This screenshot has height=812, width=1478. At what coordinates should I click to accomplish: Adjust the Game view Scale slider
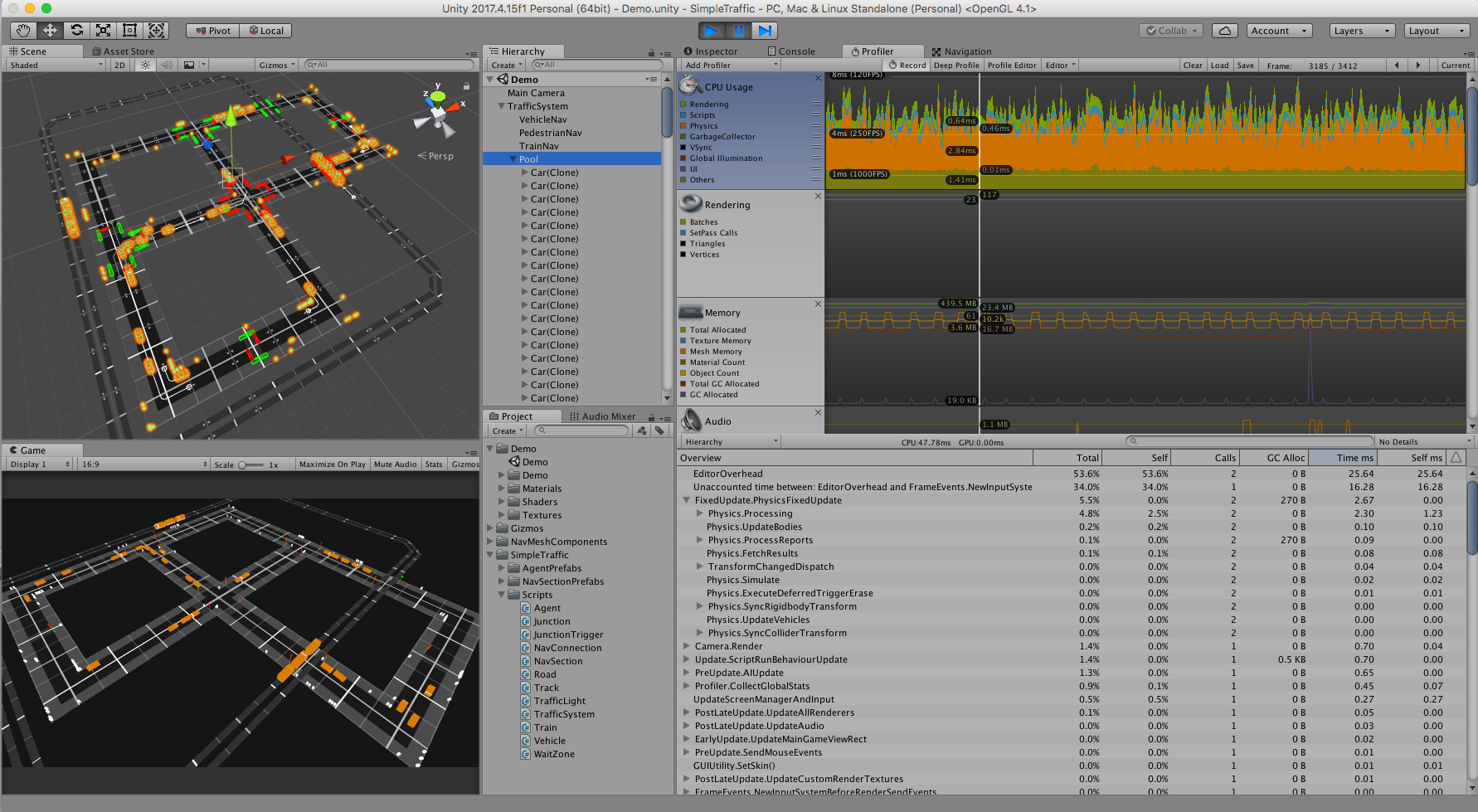pos(250,464)
